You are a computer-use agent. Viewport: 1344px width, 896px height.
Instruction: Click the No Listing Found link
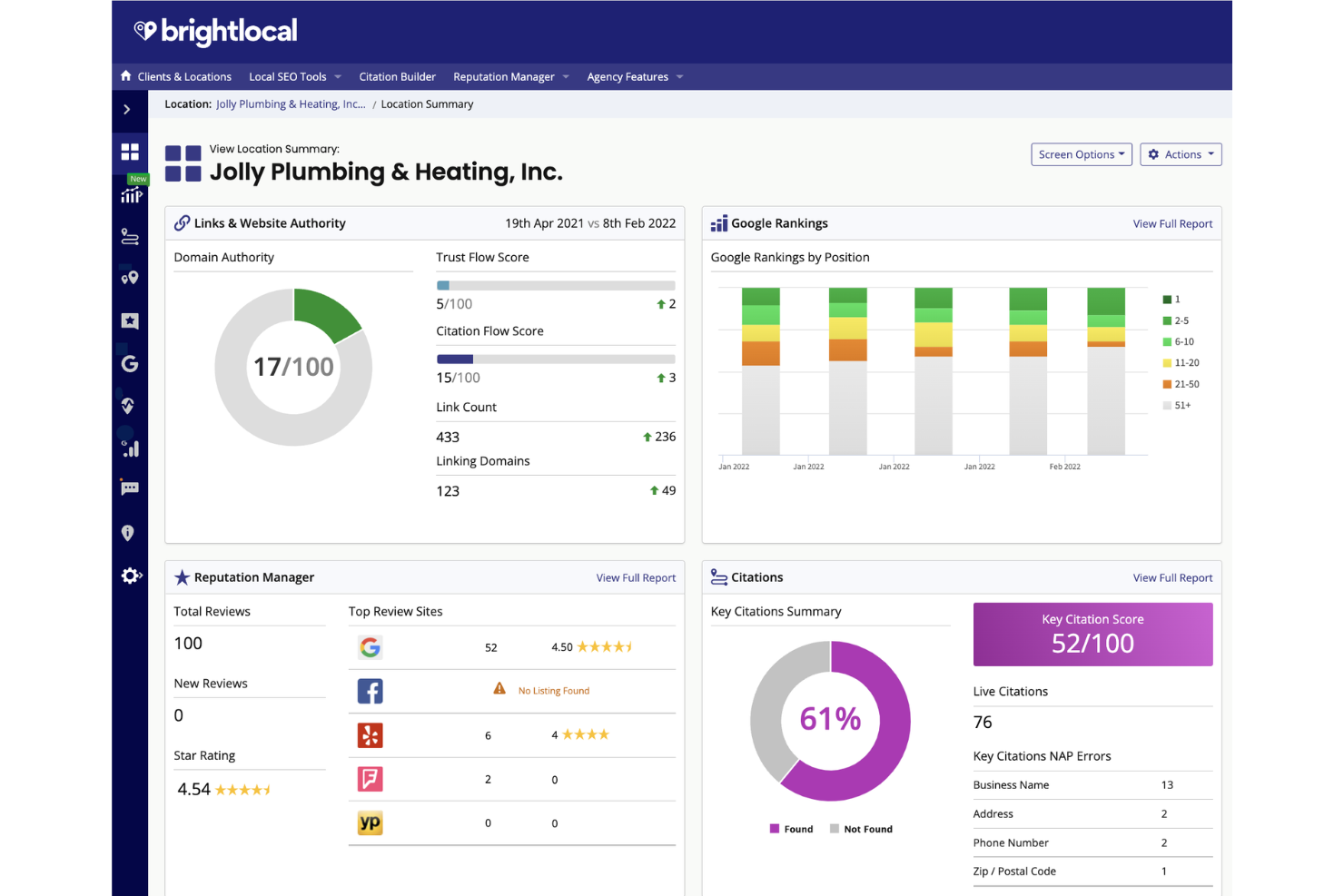pyautogui.click(x=554, y=691)
